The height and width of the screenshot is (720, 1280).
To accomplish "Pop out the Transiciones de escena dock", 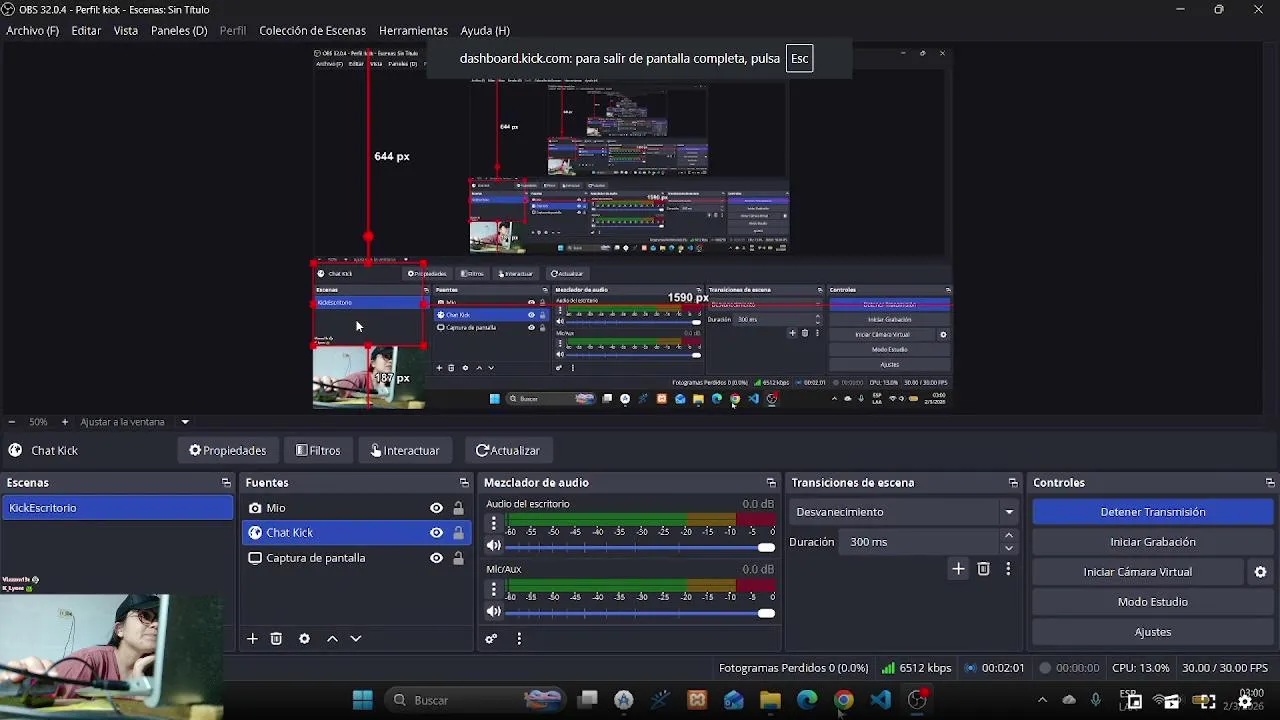I will tap(1013, 483).
